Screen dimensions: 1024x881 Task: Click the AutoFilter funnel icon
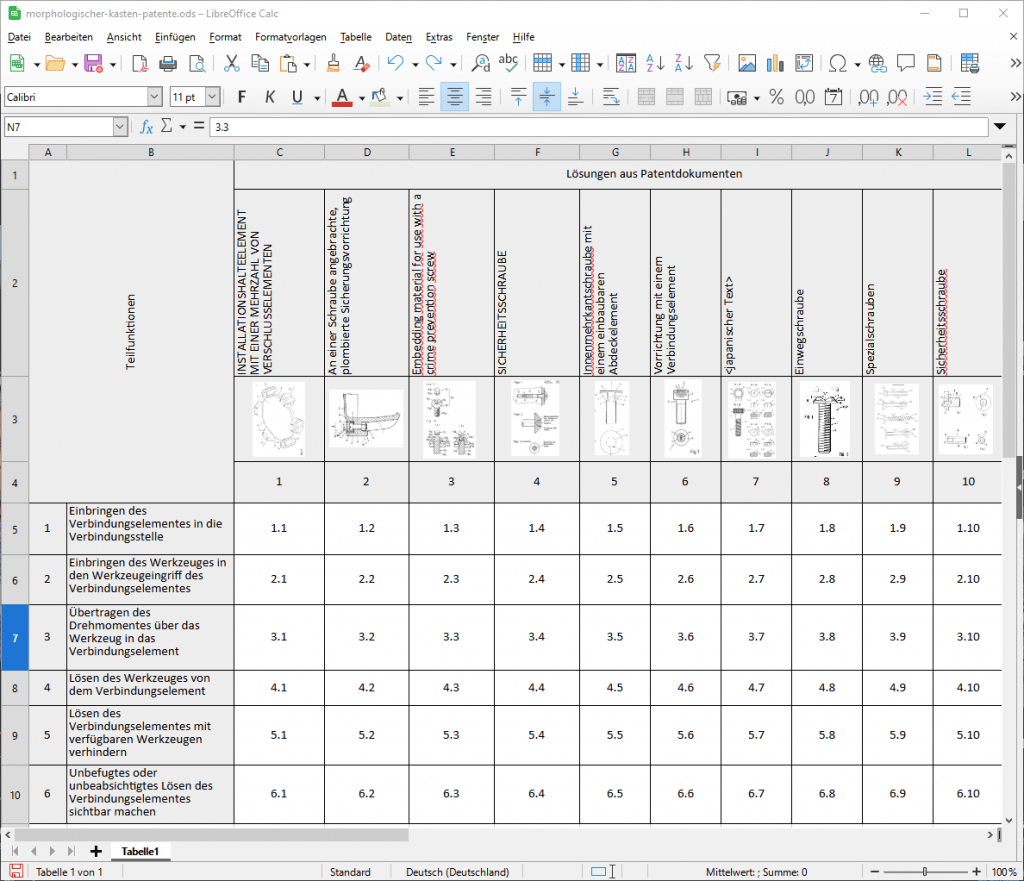(x=712, y=63)
